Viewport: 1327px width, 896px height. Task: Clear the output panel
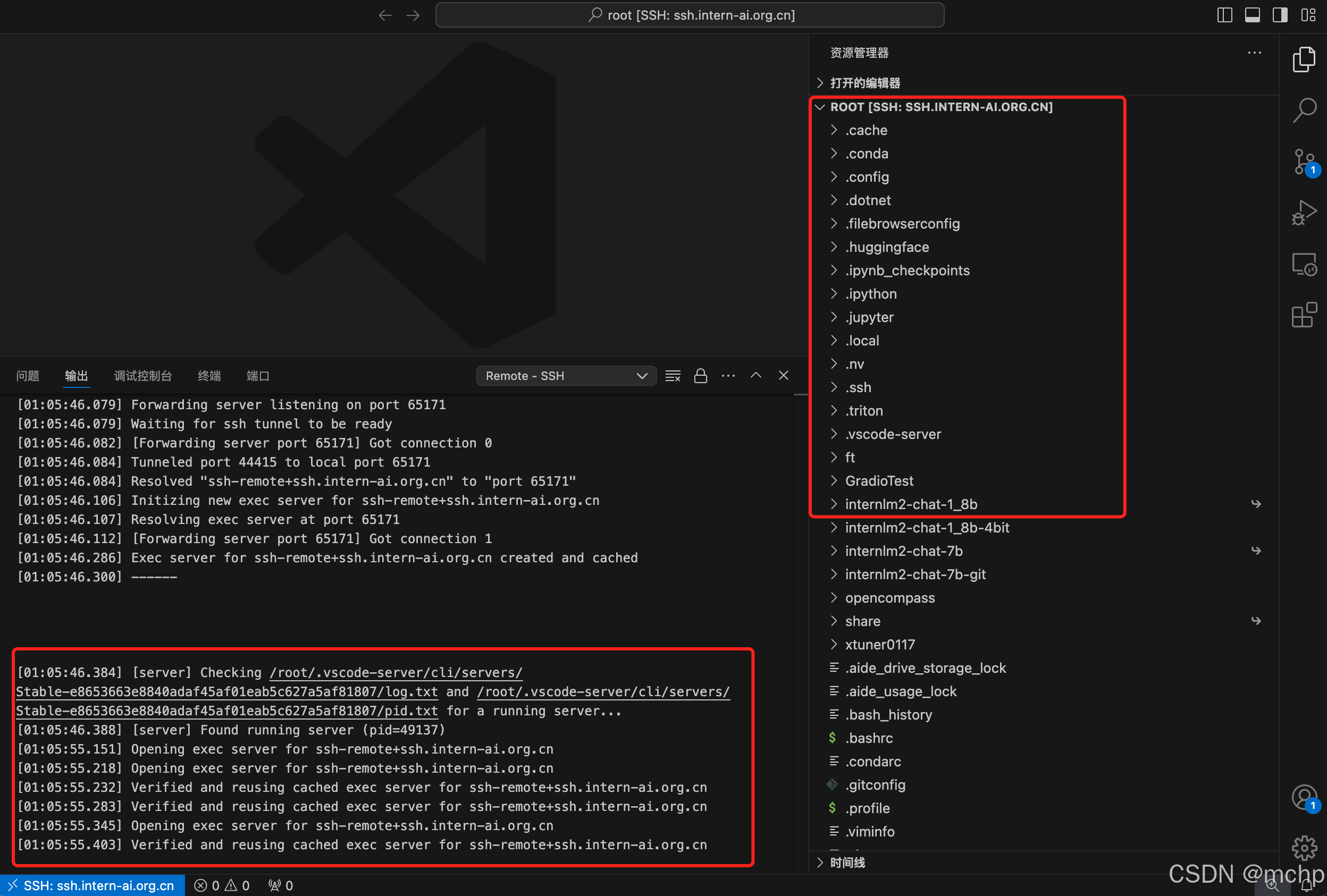tap(673, 376)
